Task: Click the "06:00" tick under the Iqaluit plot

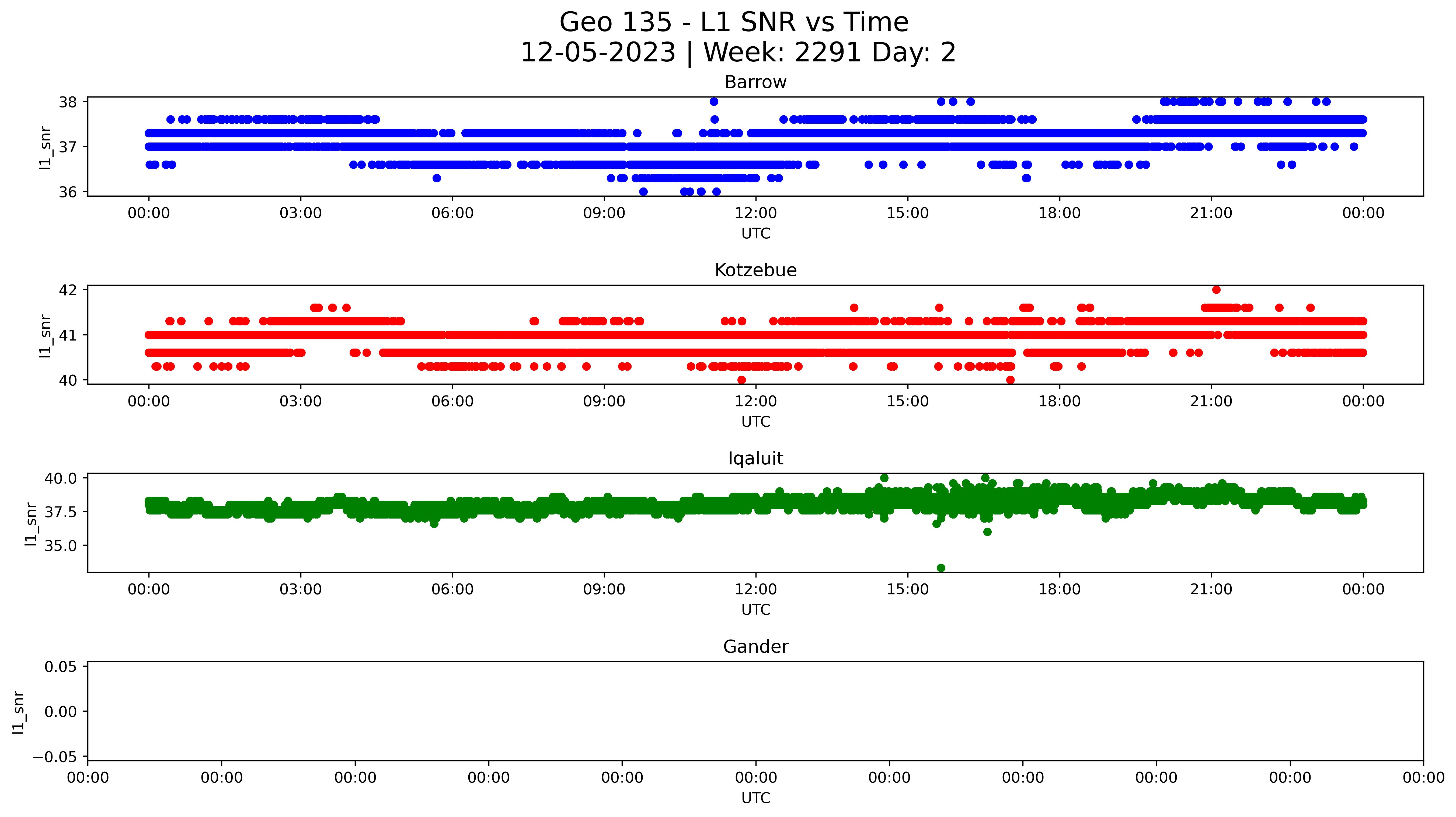Action: tap(452, 590)
